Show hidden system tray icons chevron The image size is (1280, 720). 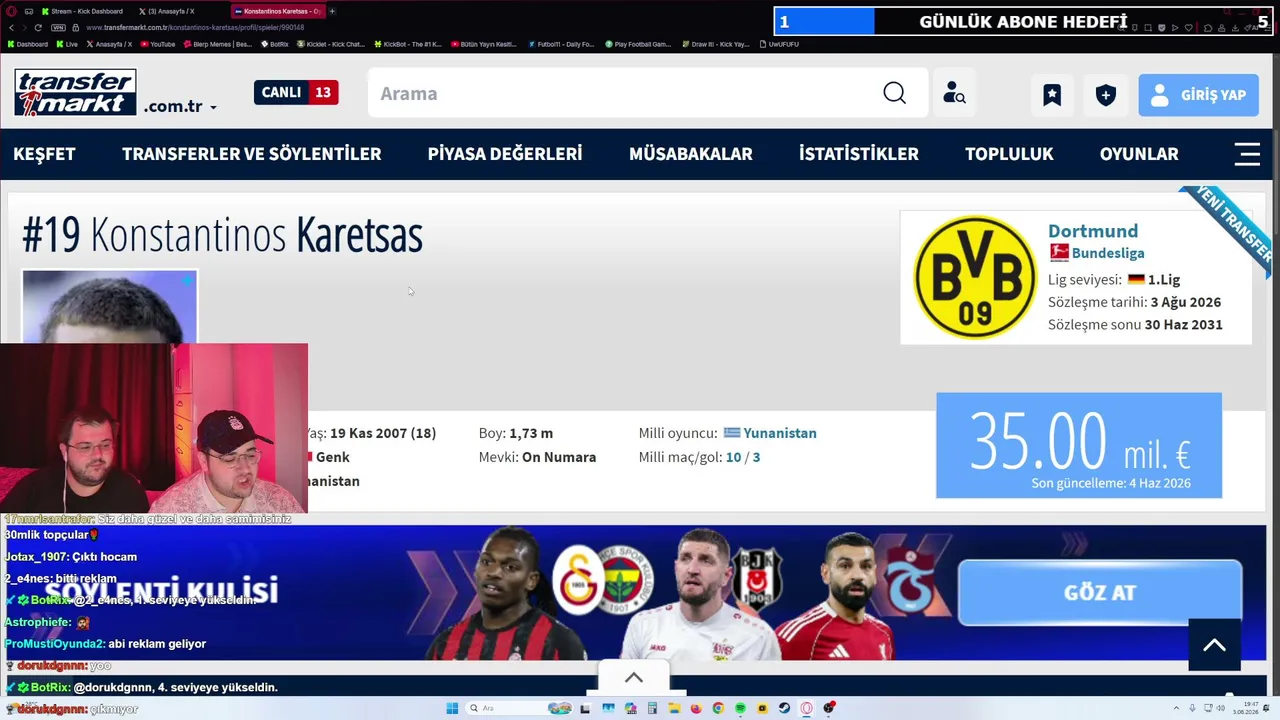tap(1177, 708)
